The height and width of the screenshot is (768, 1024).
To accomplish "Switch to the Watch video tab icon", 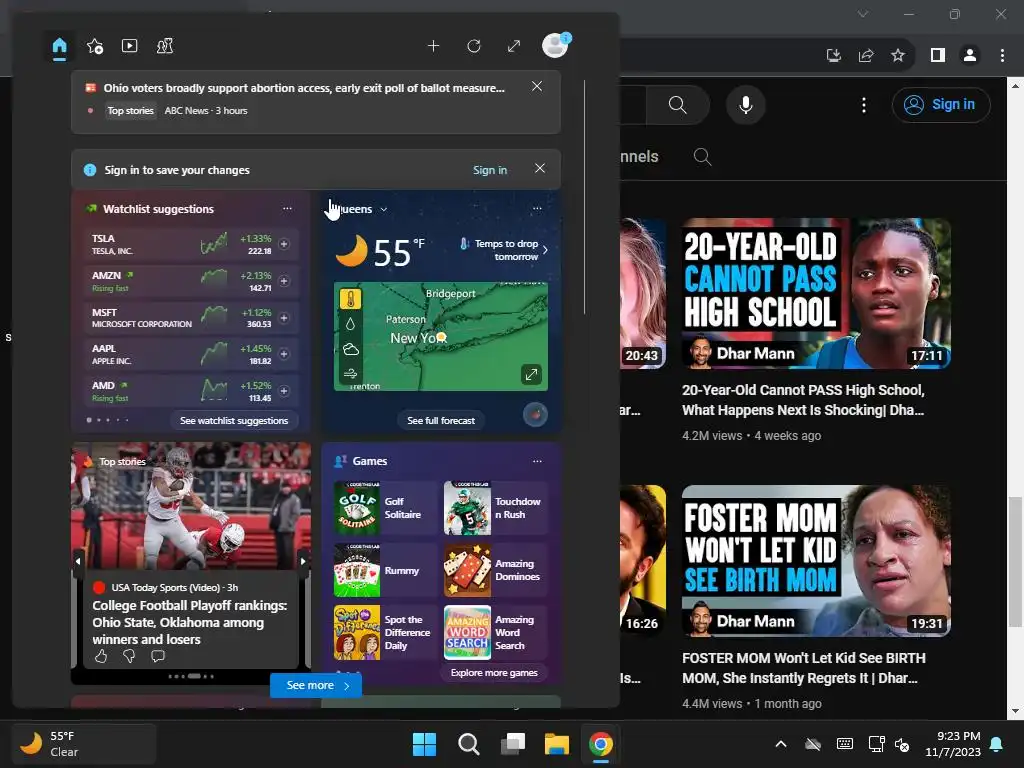I will [129, 46].
